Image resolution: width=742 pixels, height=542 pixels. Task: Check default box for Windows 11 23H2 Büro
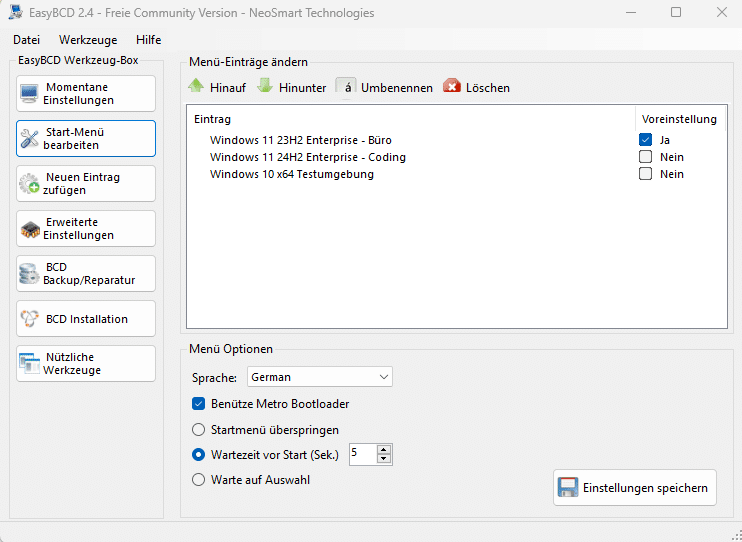[x=645, y=140]
